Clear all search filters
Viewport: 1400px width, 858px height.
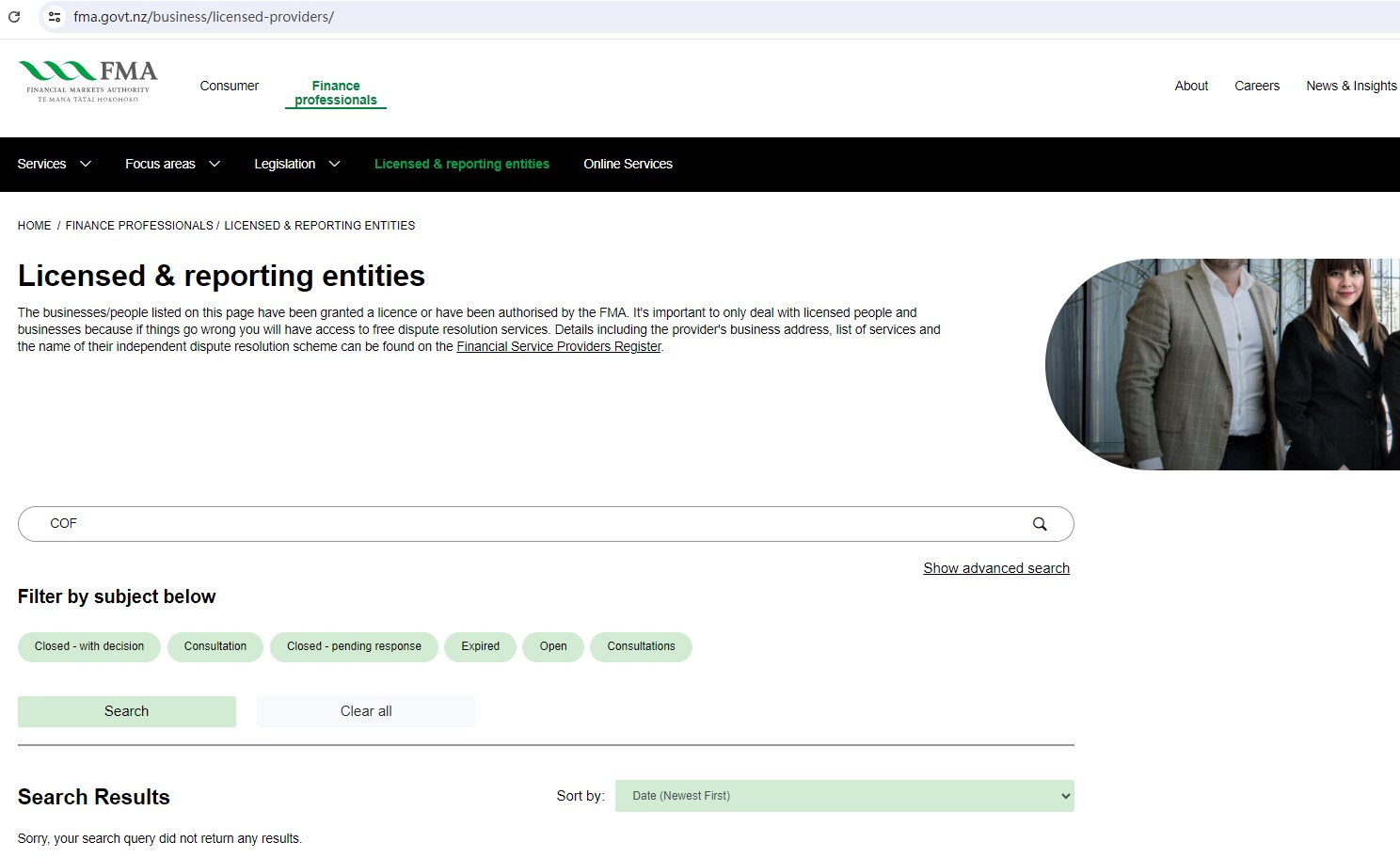(366, 711)
